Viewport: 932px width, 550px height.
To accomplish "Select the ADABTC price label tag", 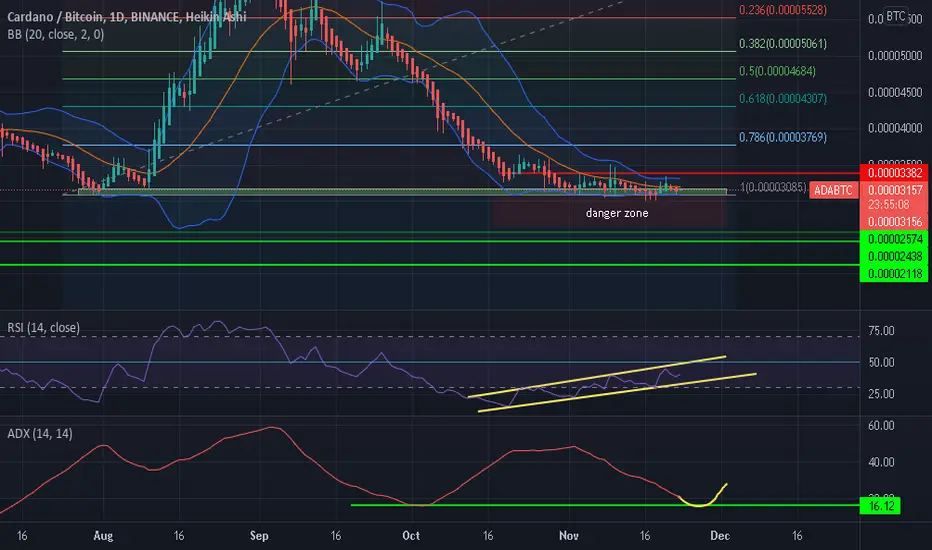I will (x=833, y=190).
